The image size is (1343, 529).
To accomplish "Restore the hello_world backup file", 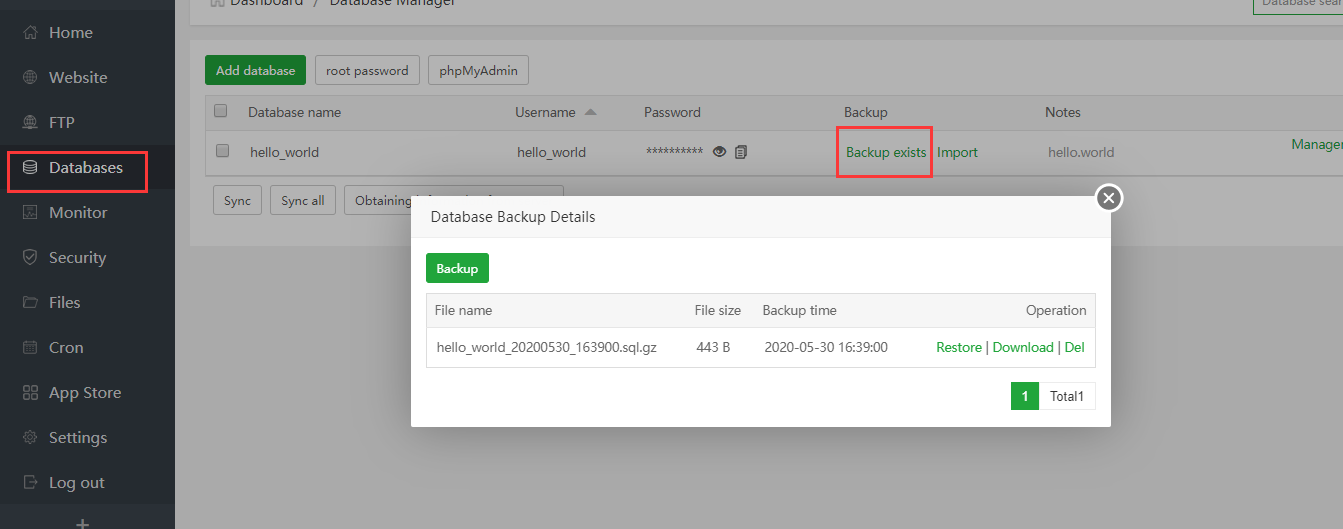I will click(x=959, y=347).
